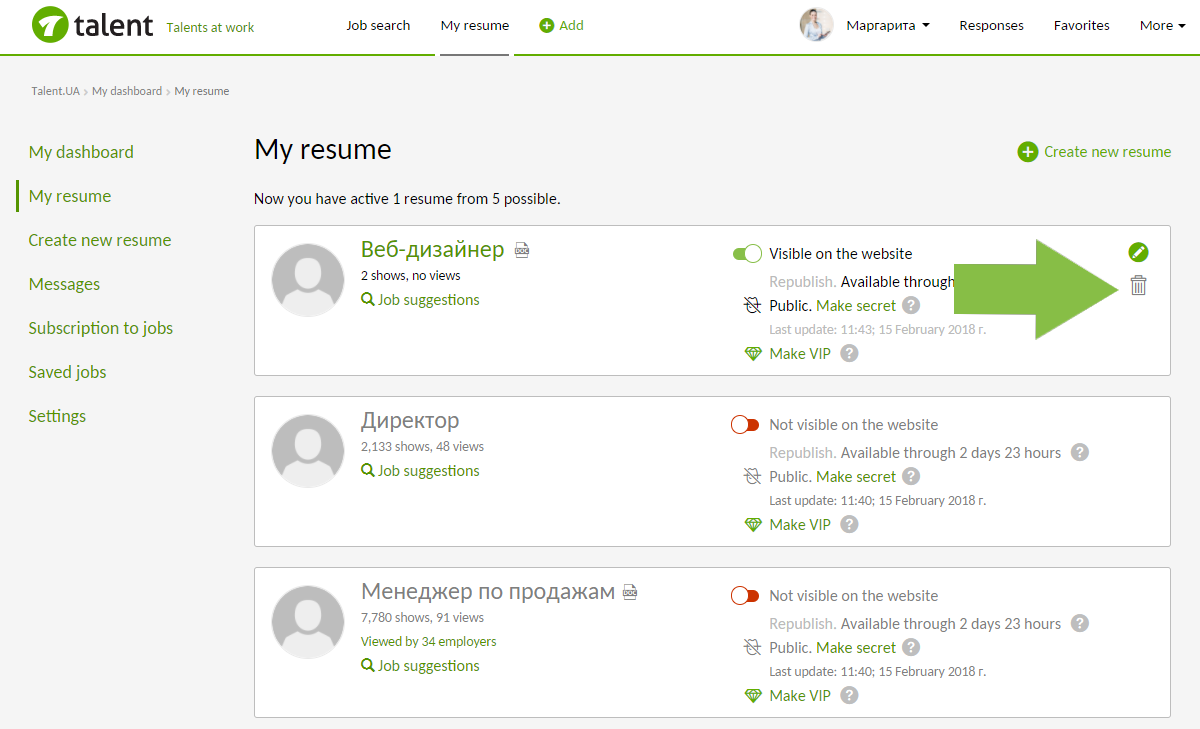
Task: Click Viewed by 34 employers link
Action: coord(428,642)
